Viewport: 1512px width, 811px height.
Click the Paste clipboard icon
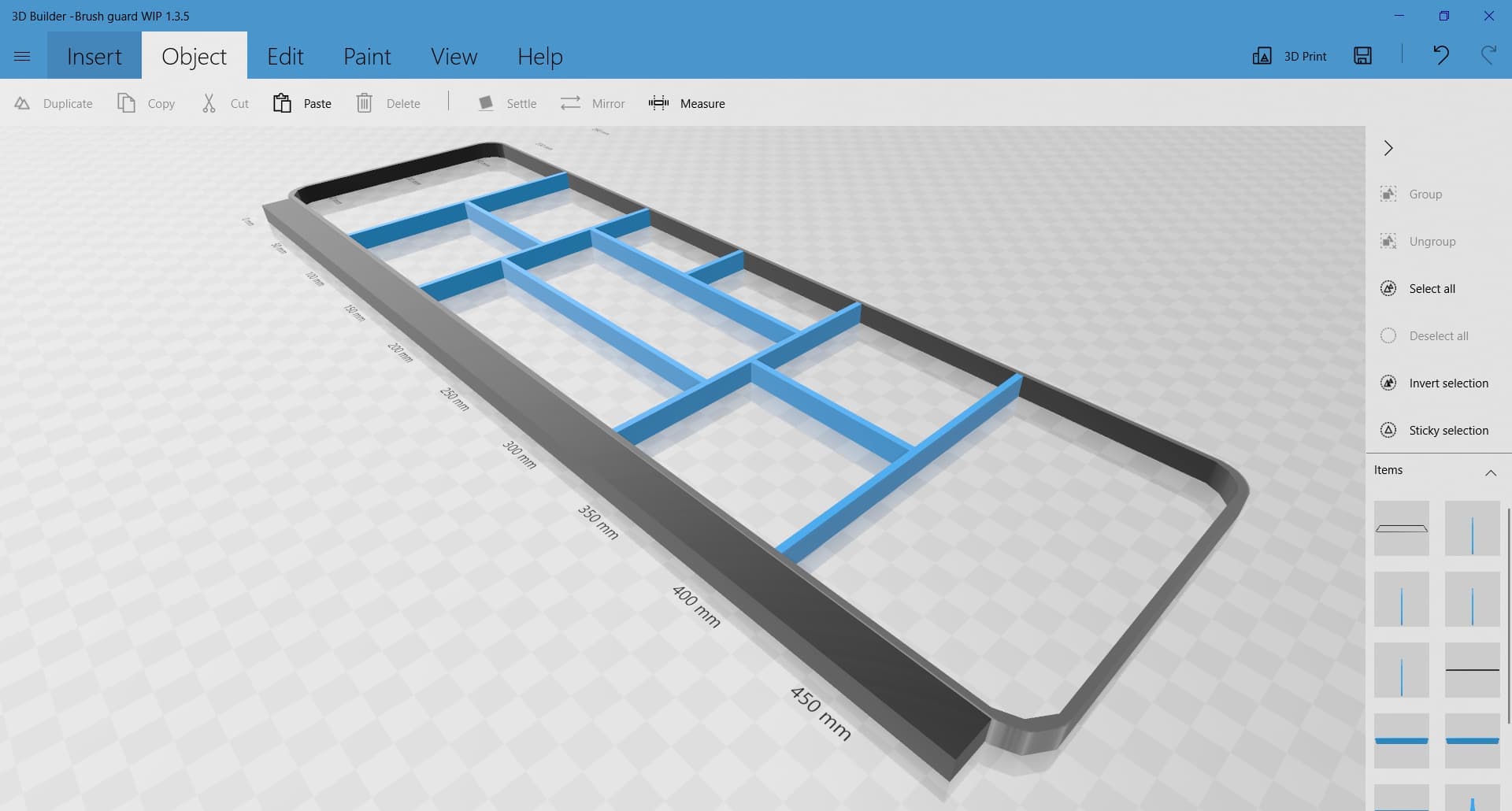pos(282,103)
